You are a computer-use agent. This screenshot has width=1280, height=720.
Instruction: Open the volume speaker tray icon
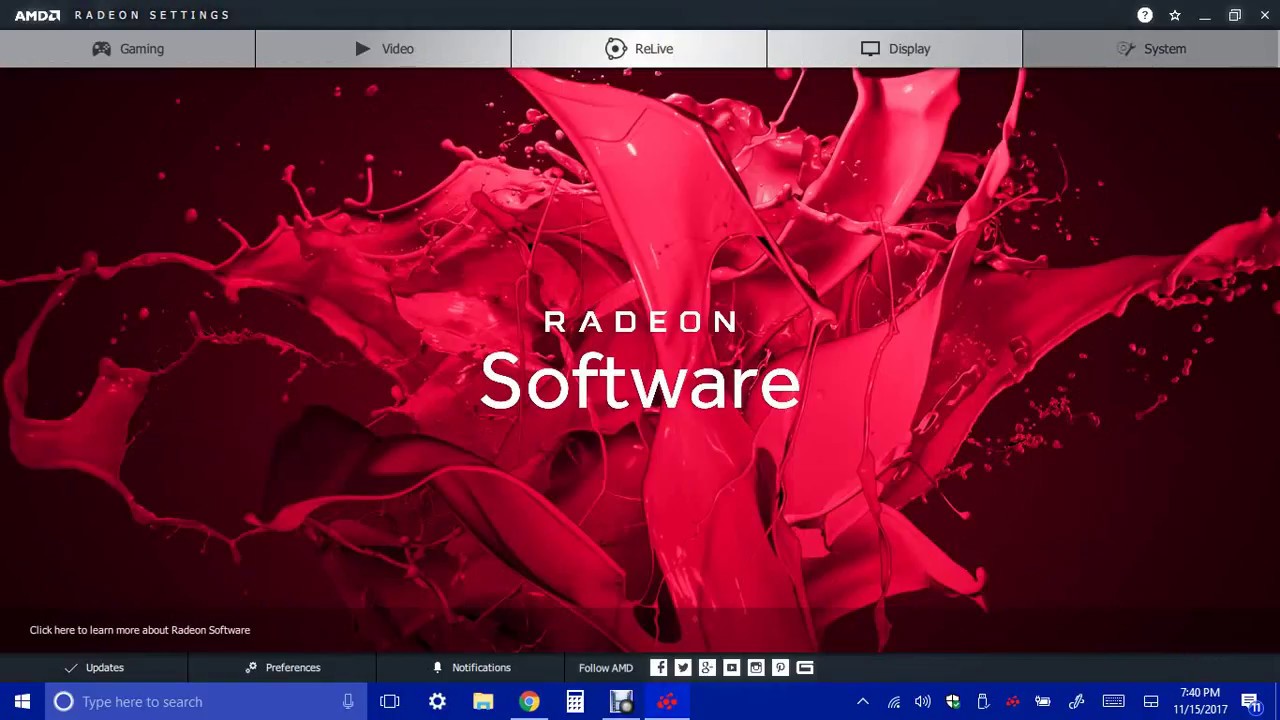(923, 701)
